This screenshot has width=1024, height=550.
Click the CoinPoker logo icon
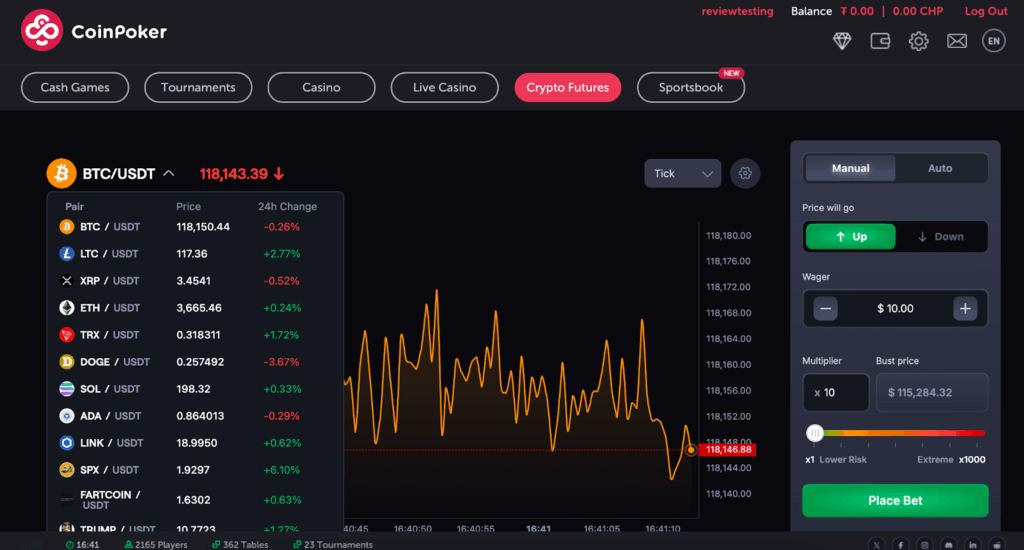[x=42, y=31]
